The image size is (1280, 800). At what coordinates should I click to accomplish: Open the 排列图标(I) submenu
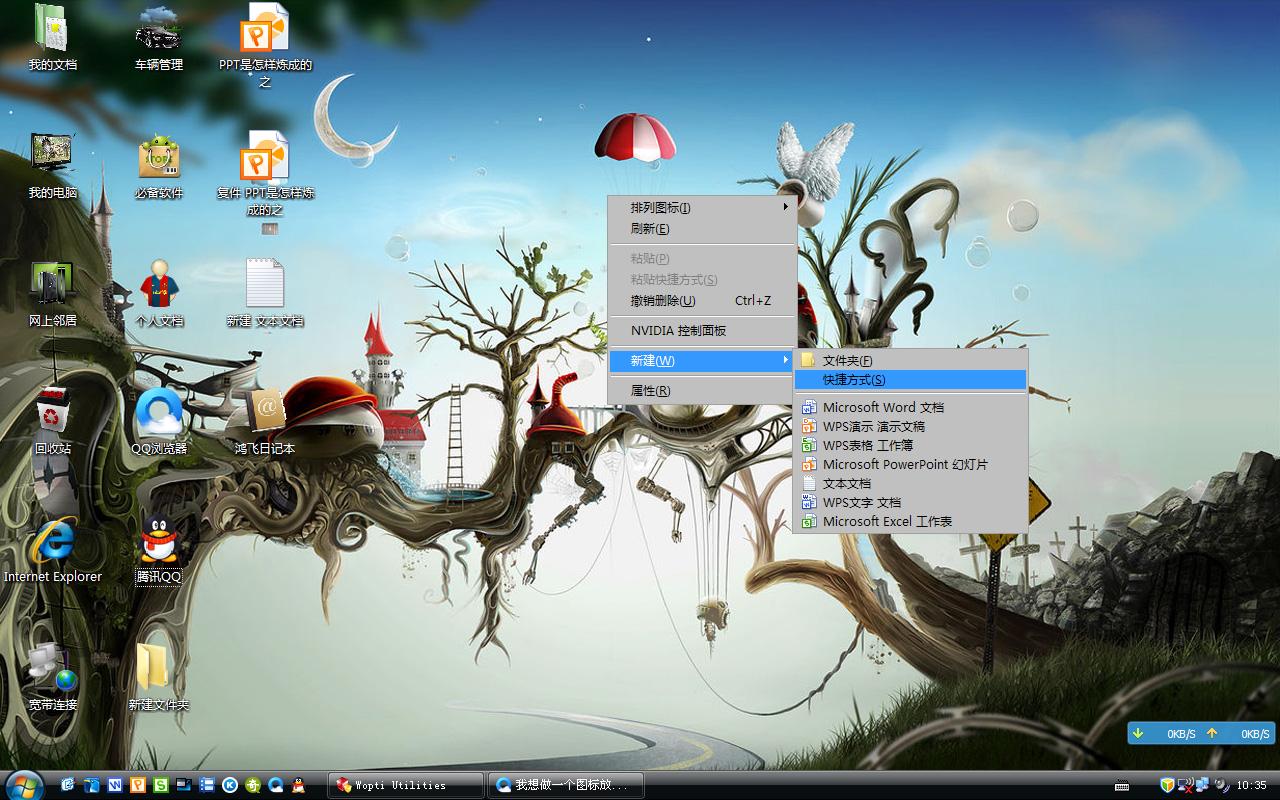click(x=702, y=208)
